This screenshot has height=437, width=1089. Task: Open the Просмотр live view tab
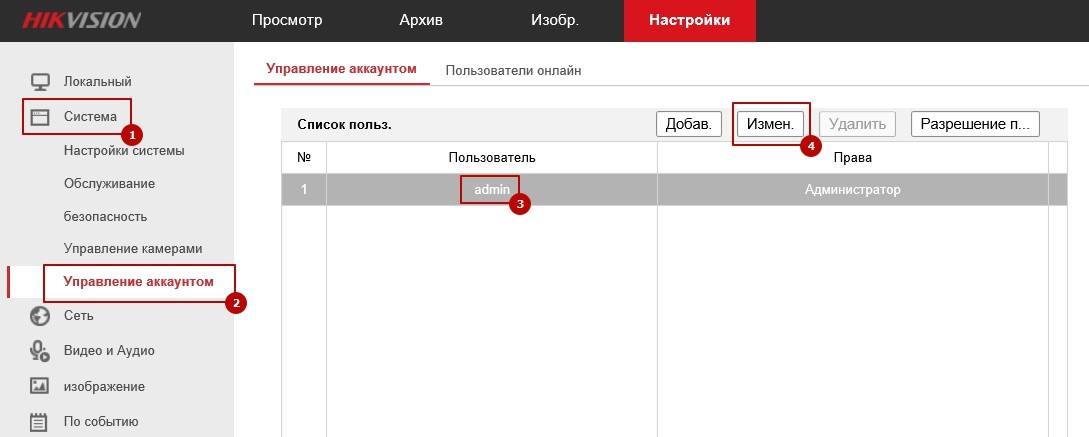tap(286, 20)
